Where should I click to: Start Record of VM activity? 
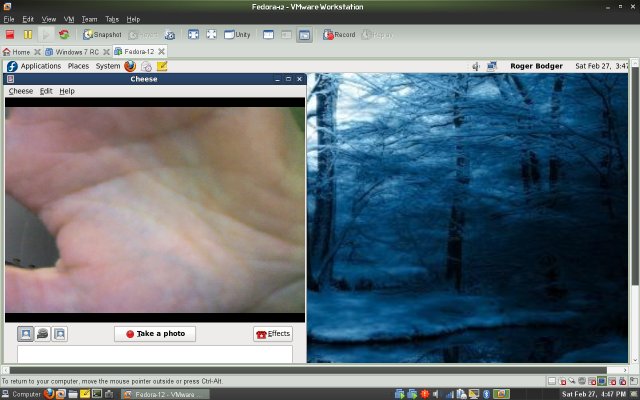pos(339,35)
